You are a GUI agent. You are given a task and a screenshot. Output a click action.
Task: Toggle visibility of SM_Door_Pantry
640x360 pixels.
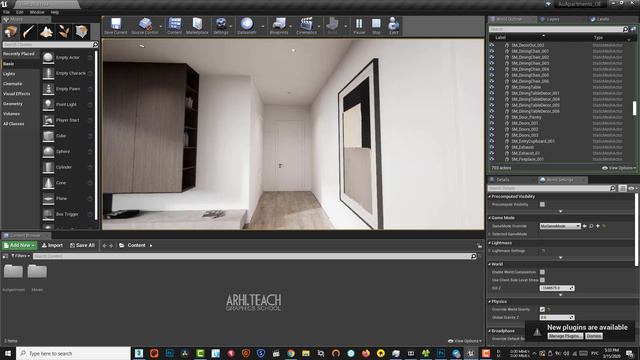(x=492, y=117)
